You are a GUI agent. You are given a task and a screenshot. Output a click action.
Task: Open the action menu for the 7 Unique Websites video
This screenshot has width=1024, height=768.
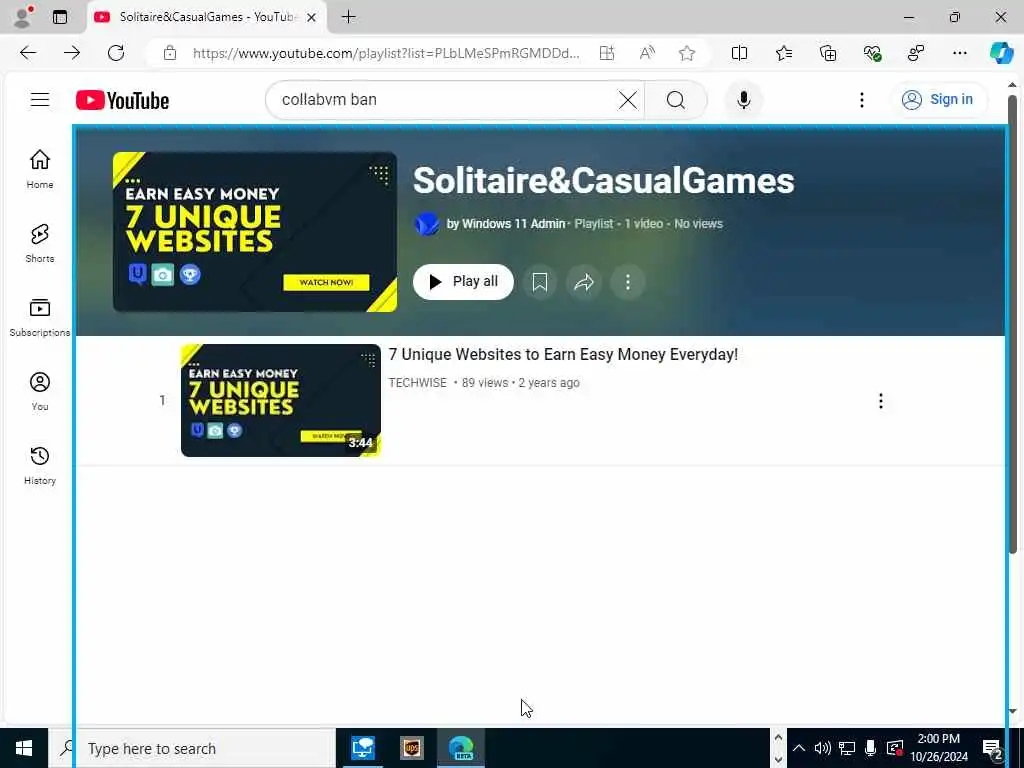(x=880, y=401)
